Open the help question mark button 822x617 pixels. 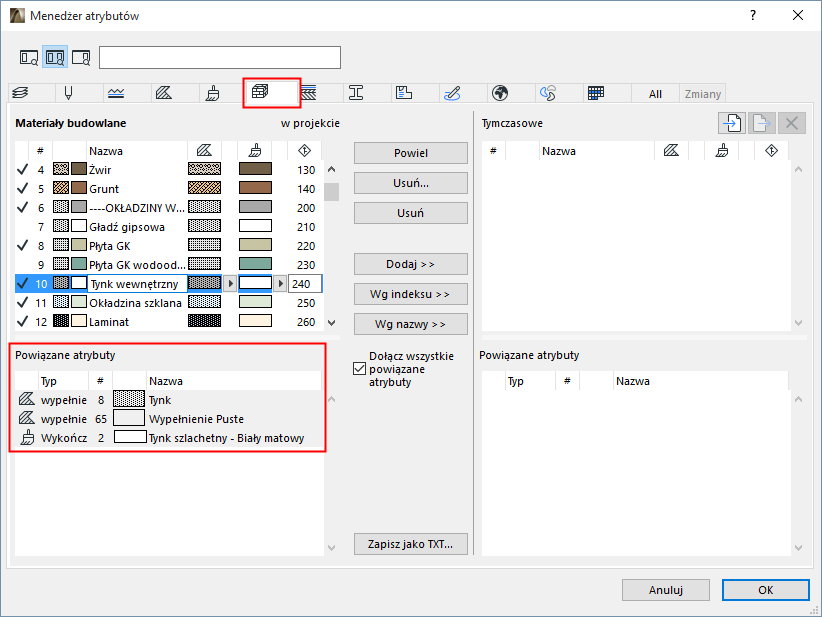pos(753,15)
